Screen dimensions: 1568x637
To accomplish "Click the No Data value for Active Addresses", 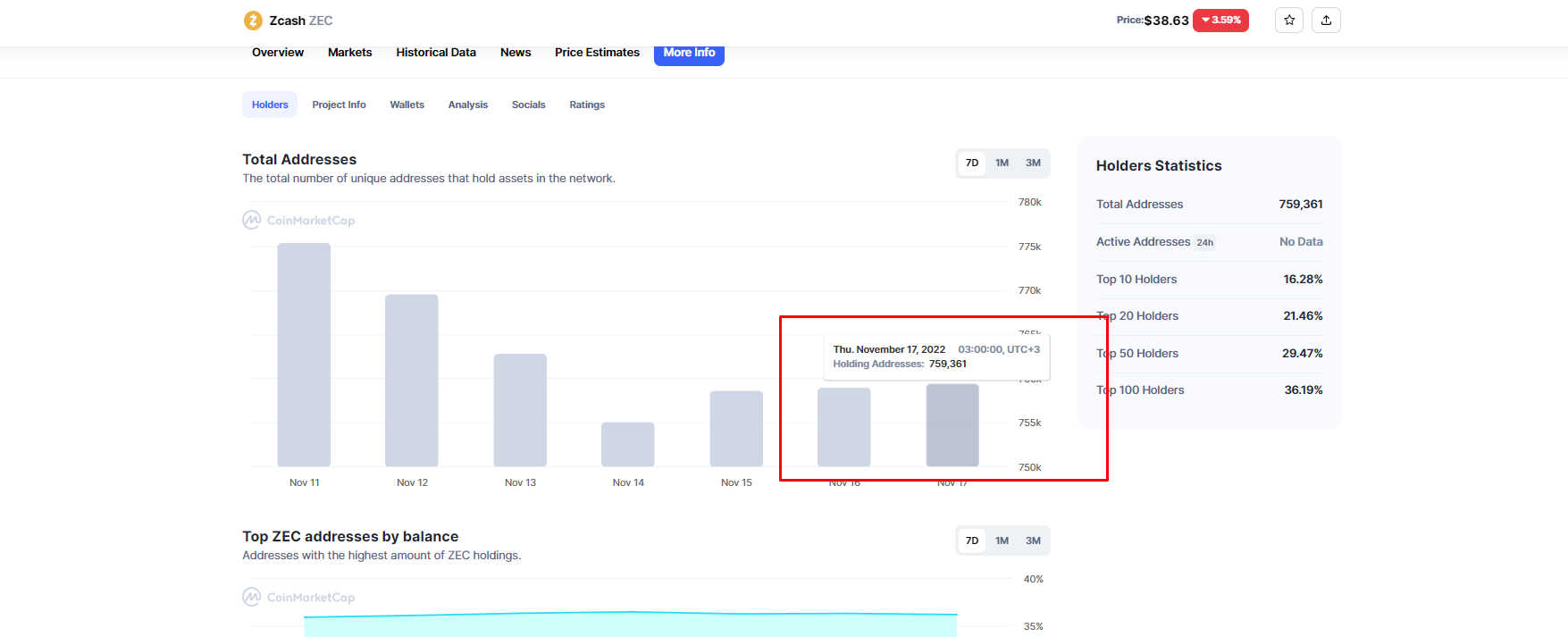I will click(x=1301, y=241).
